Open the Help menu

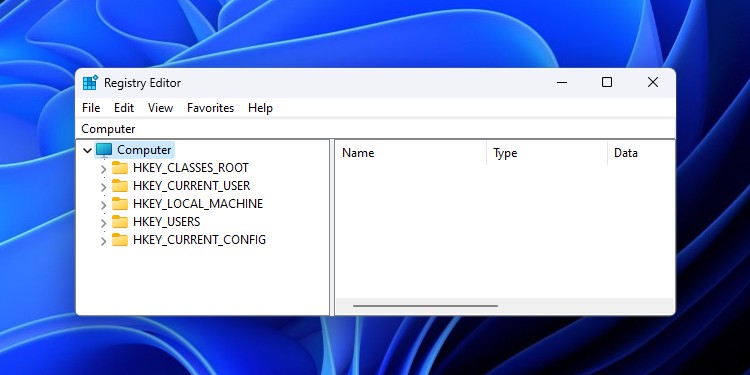(260, 108)
